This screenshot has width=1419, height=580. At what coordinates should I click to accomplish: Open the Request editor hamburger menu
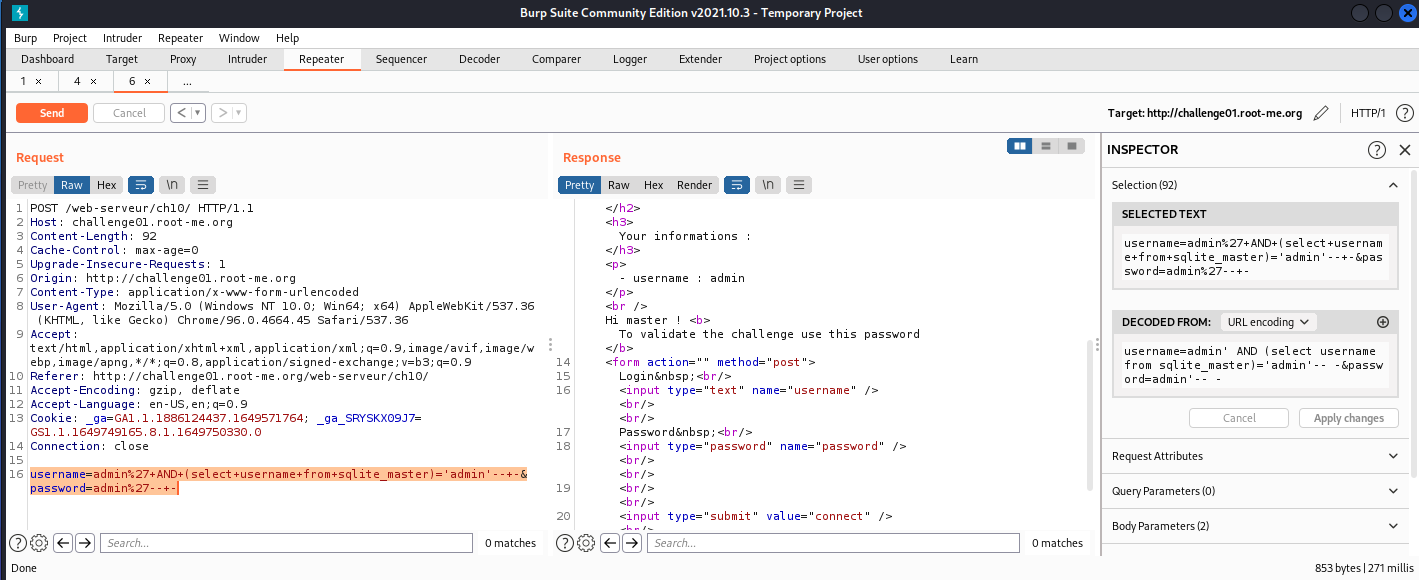coord(203,185)
